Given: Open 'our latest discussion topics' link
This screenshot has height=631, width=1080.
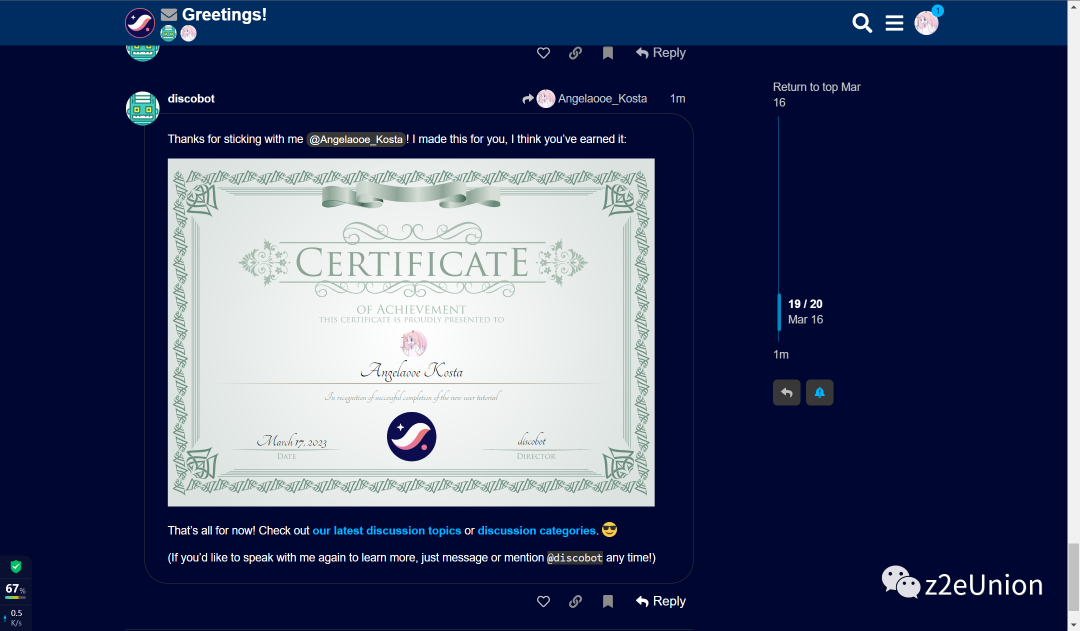Looking at the screenshot, I should click(386, 530).
